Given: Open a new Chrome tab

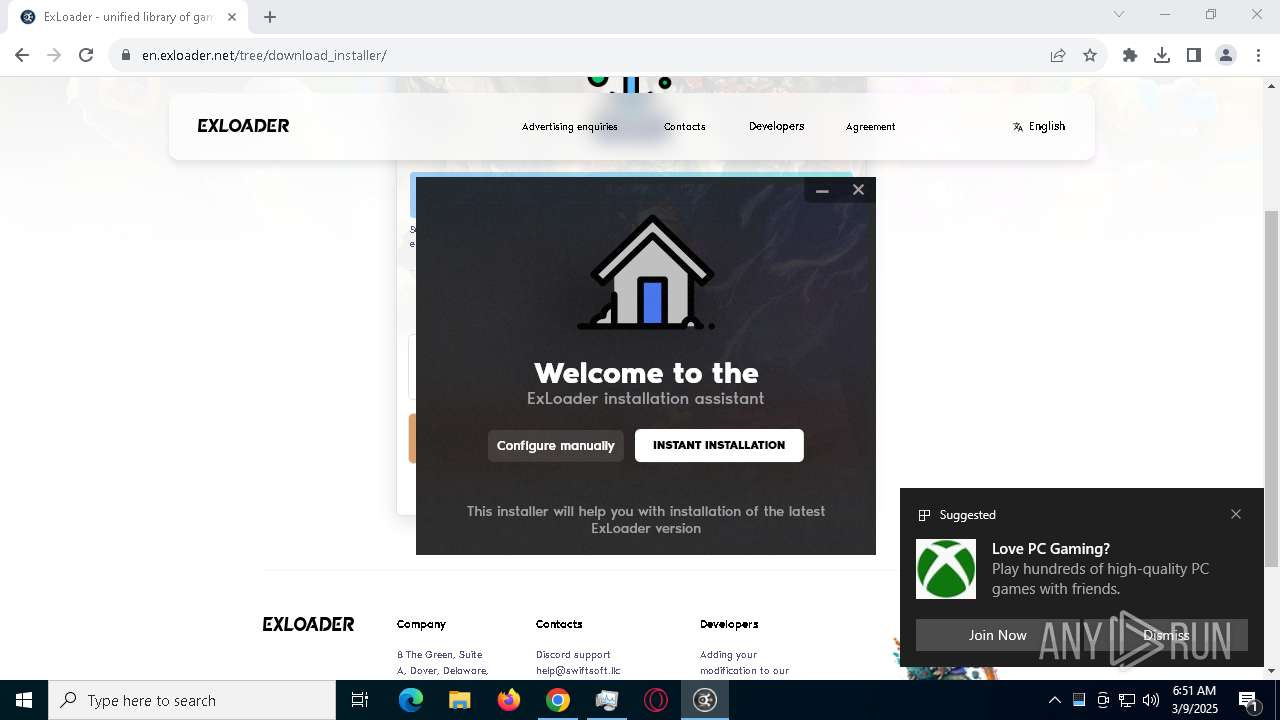Looking at the screenshot, I should tap(270, 17).
